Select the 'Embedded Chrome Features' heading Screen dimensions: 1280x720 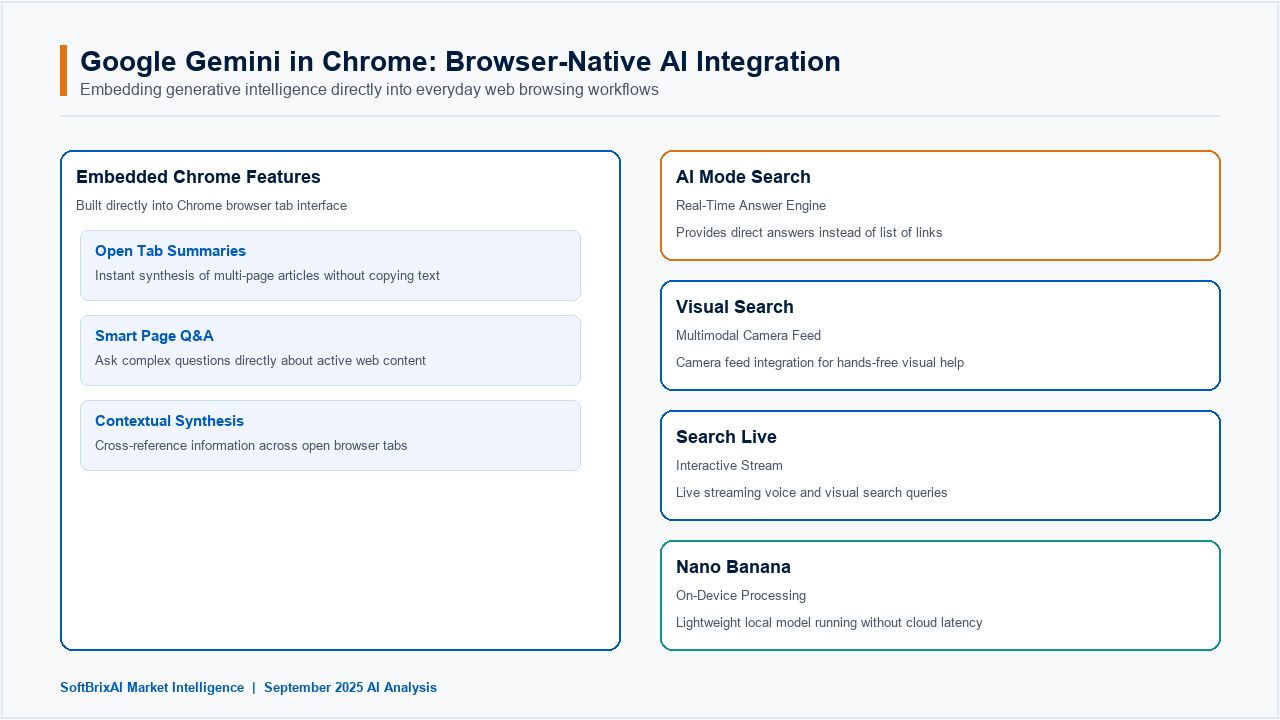(198, 177)
